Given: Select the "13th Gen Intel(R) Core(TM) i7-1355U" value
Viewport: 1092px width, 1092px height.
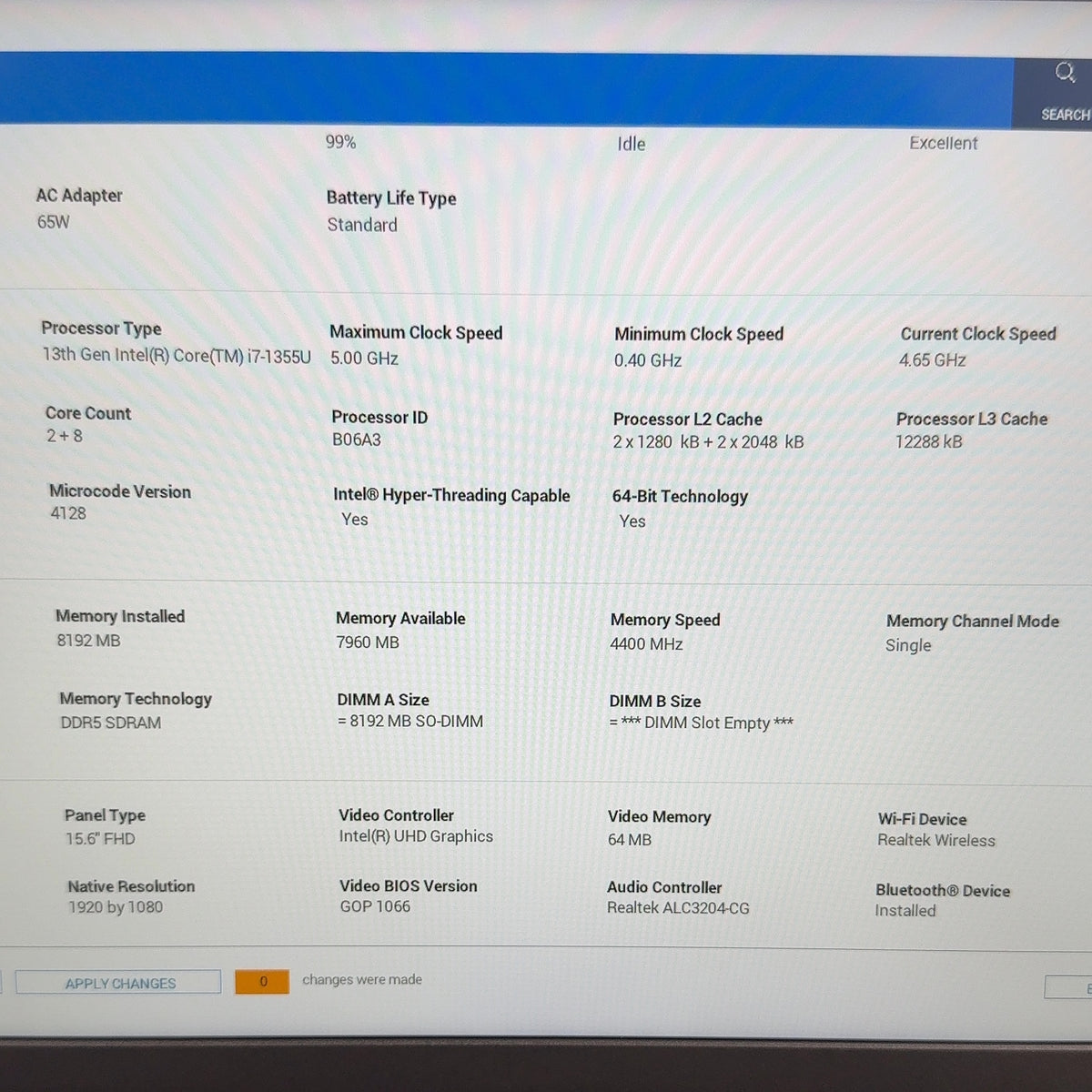Looking at the screenshot, I should [177, 355].
